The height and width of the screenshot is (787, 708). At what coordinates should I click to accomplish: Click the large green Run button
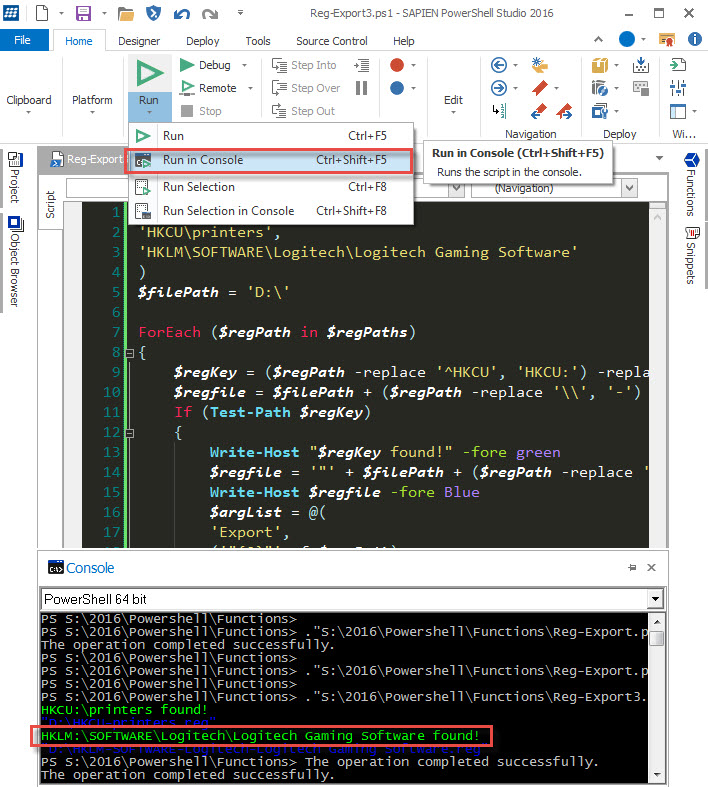tap(150, 73)
